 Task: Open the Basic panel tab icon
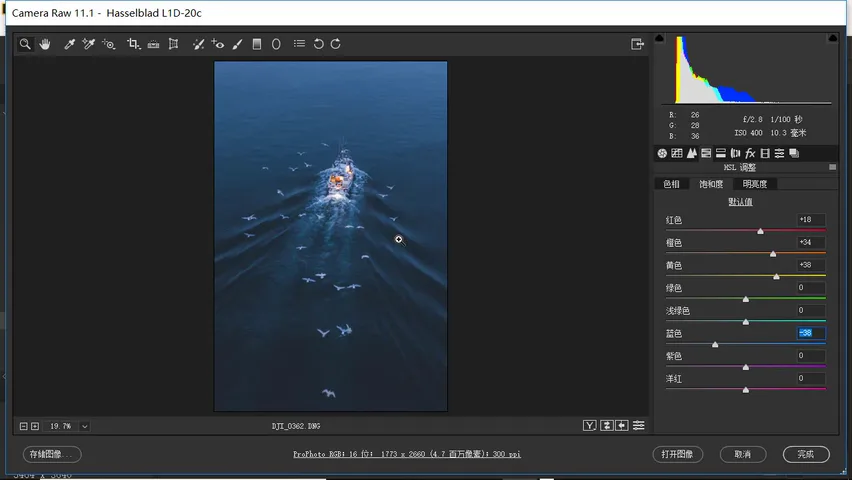[662, 153]
